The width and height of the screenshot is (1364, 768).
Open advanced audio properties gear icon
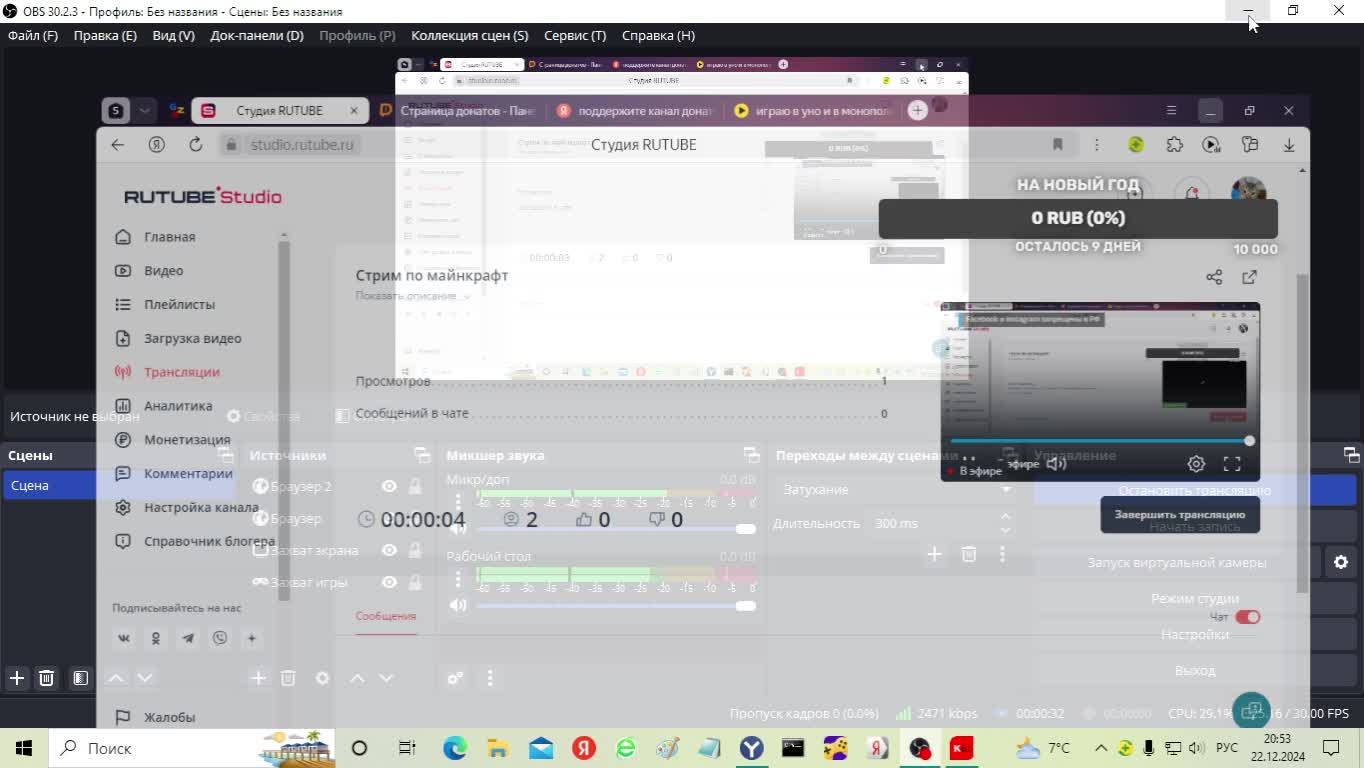[x=455, y=678]
